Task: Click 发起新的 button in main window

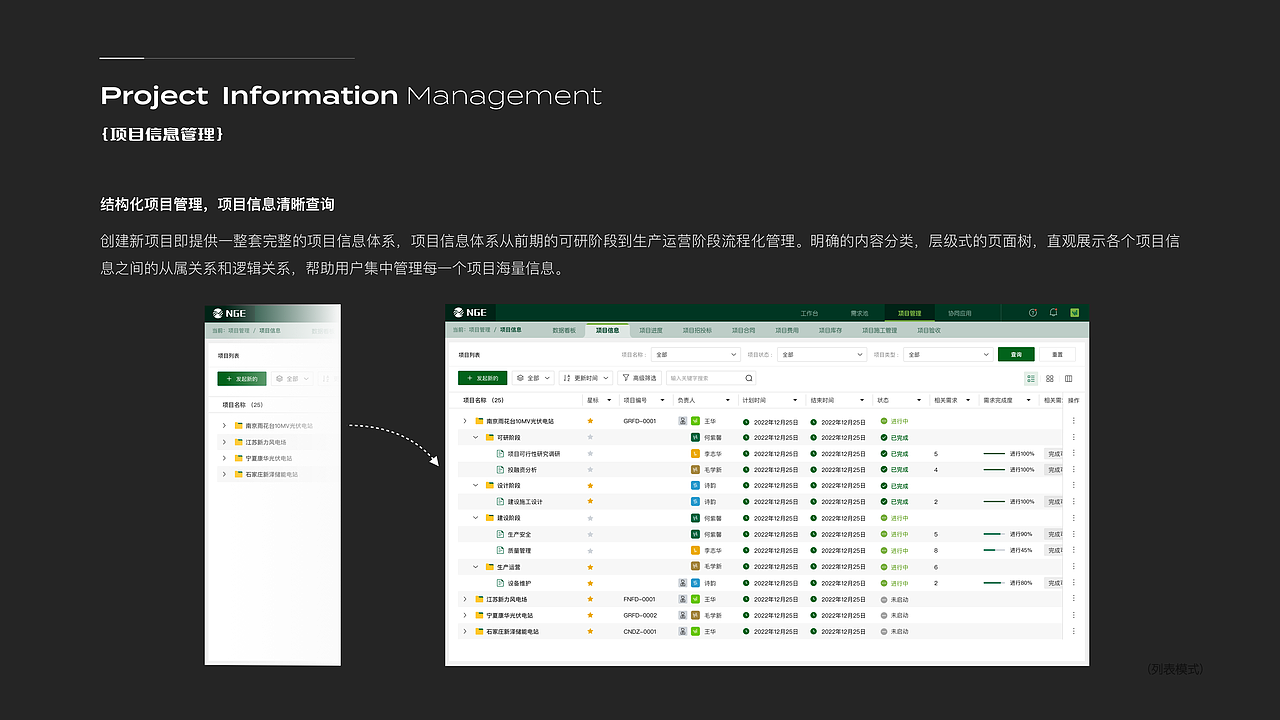Action: coord(482,378)
